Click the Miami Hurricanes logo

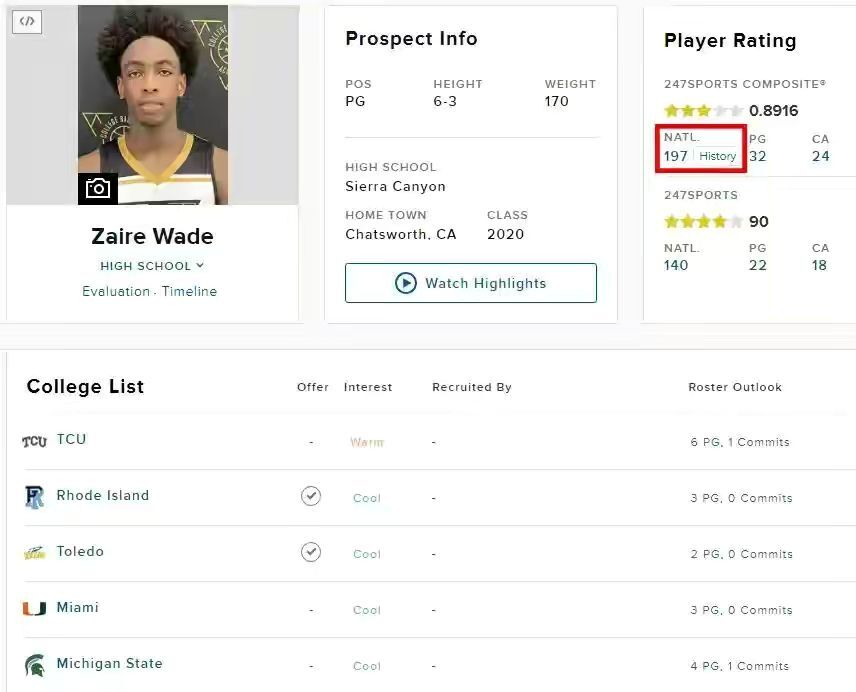tap(35, 609)
